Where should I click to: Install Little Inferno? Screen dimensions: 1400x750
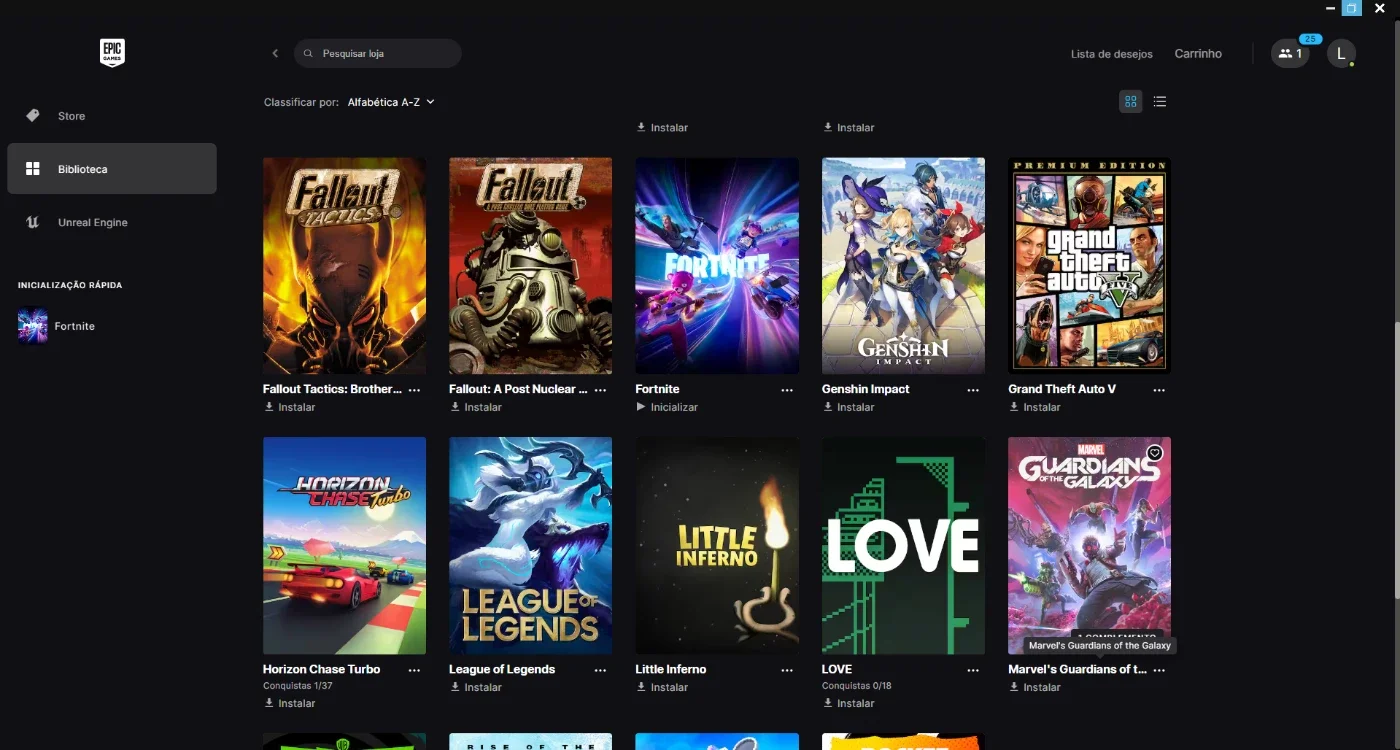click(x=662, y=687)
